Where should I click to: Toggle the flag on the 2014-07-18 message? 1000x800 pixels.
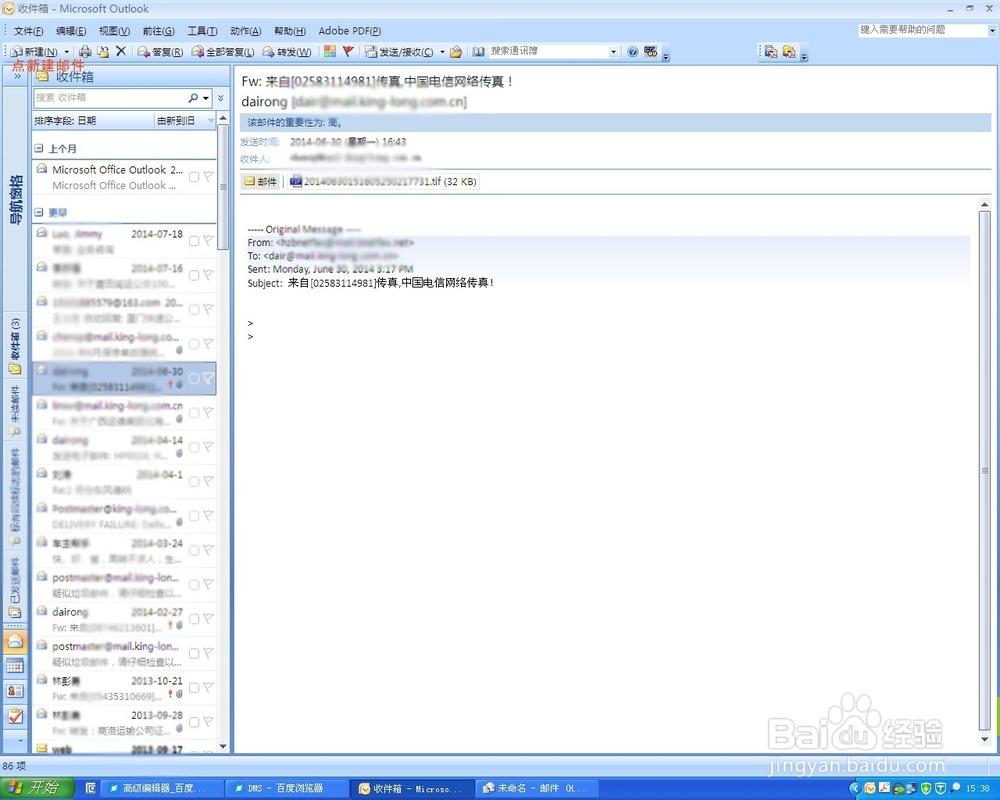208,241
